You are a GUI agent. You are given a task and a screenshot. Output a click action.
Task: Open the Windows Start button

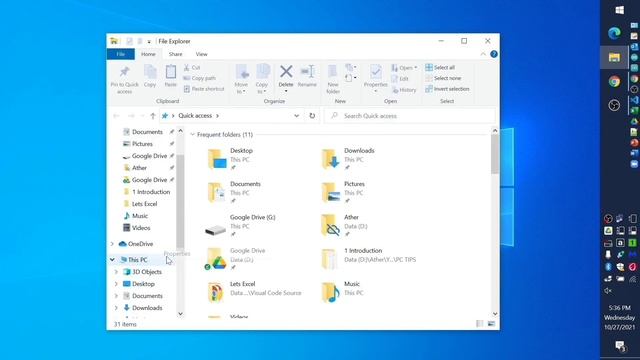pyautogui.click(x=619, y=10)
